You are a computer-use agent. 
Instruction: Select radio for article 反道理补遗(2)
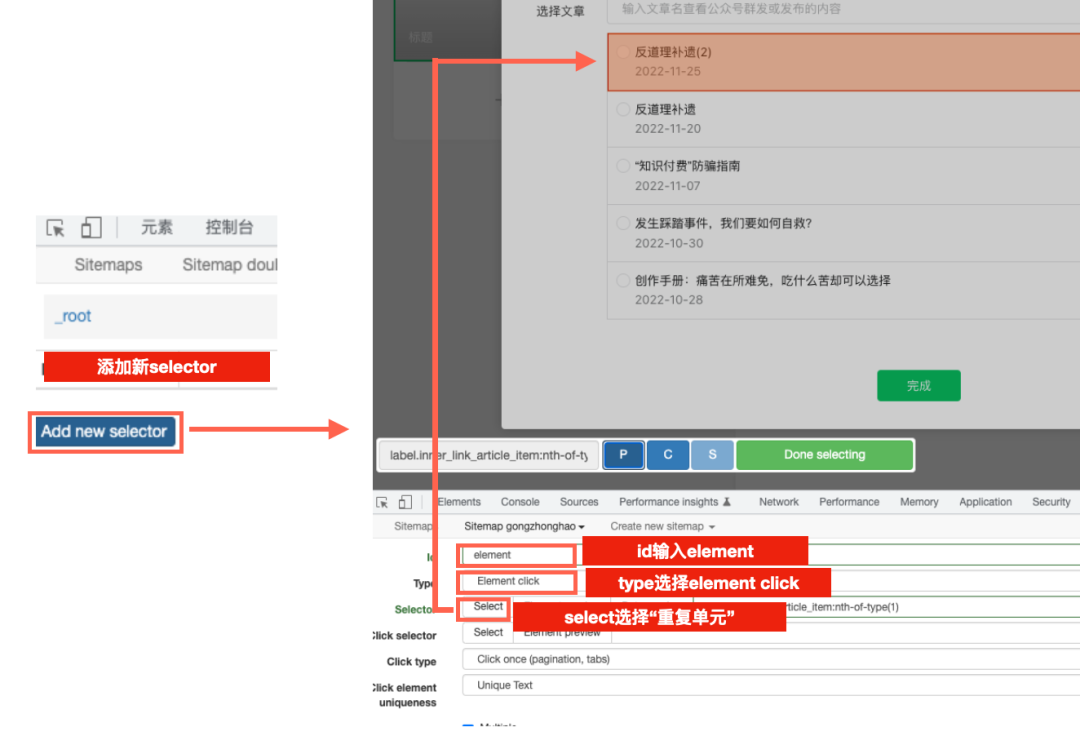624,52
